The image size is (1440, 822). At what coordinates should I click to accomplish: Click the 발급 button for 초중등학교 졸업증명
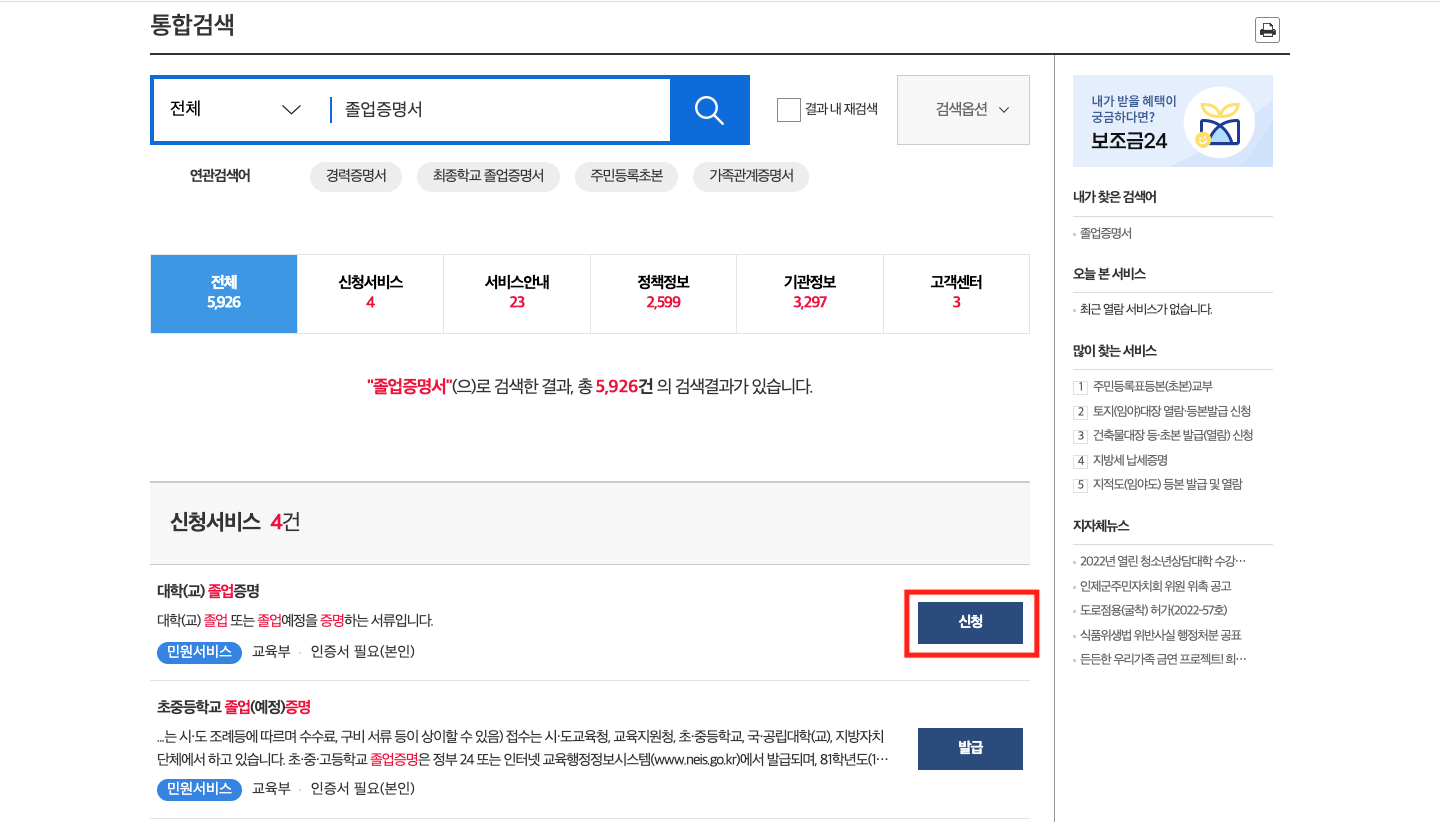pyautogui.click(x=969, y=748)
